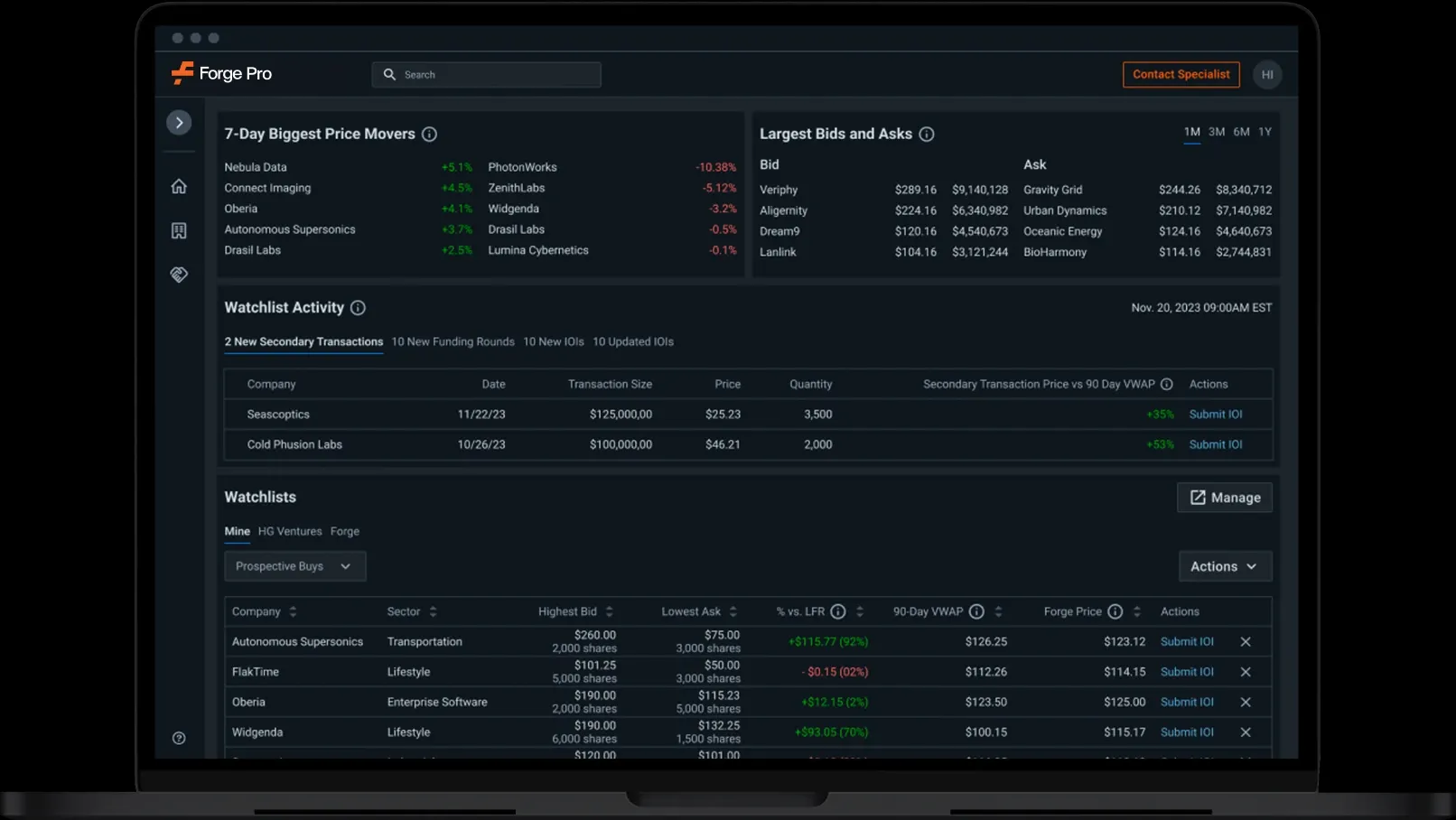Open Help via the question mark icon
Image resolution: width=1456 pixels, height=820 pixels.
[x=179, y=738]
